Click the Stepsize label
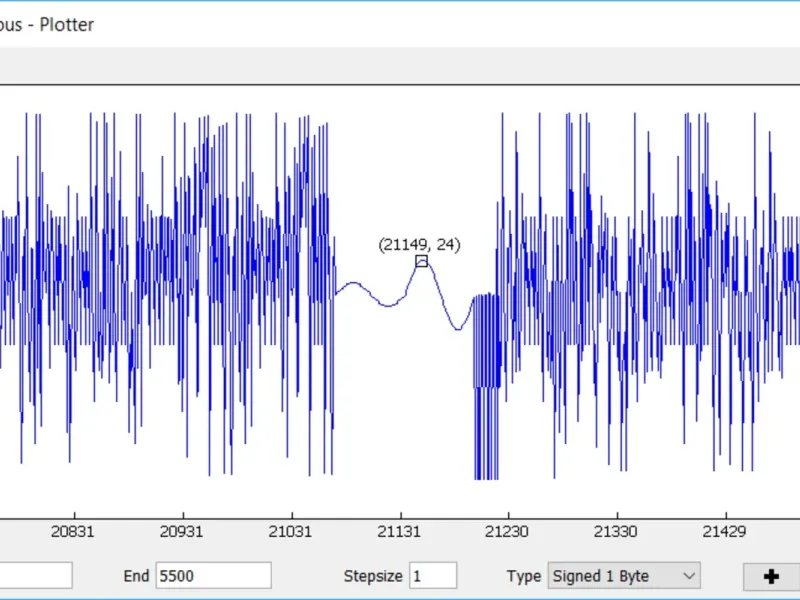The width and height of the screenshot is (800, 600). tap(373, 577)
